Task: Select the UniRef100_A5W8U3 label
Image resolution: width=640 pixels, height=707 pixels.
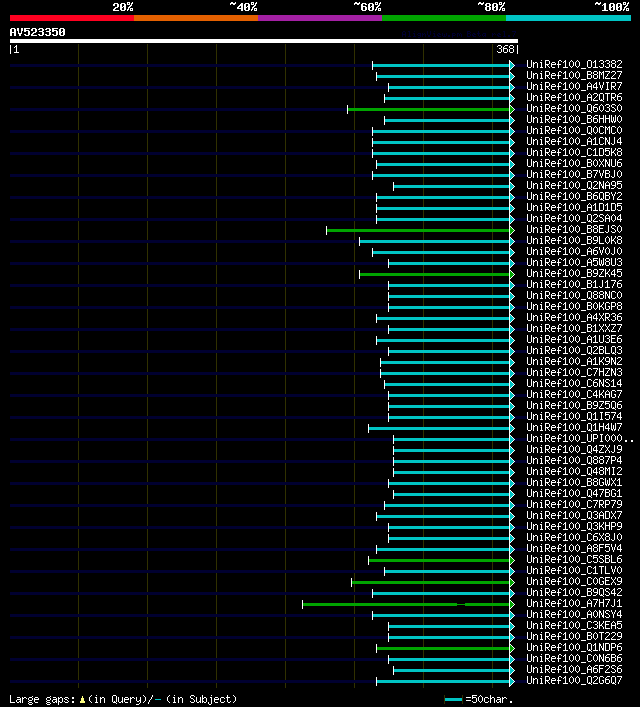Action: [574, 262]
